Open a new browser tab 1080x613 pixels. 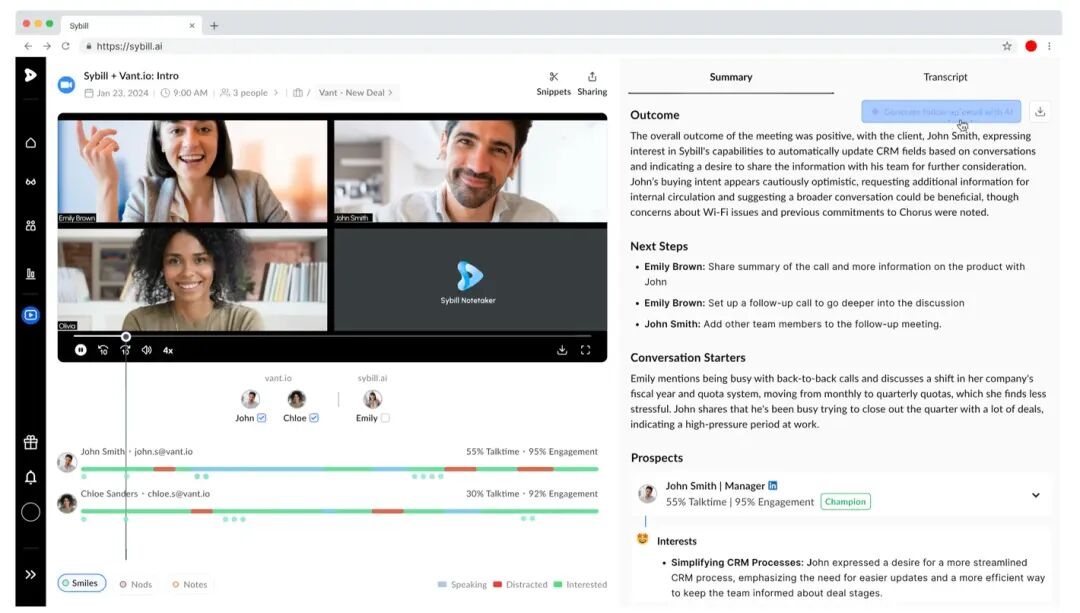214,25
